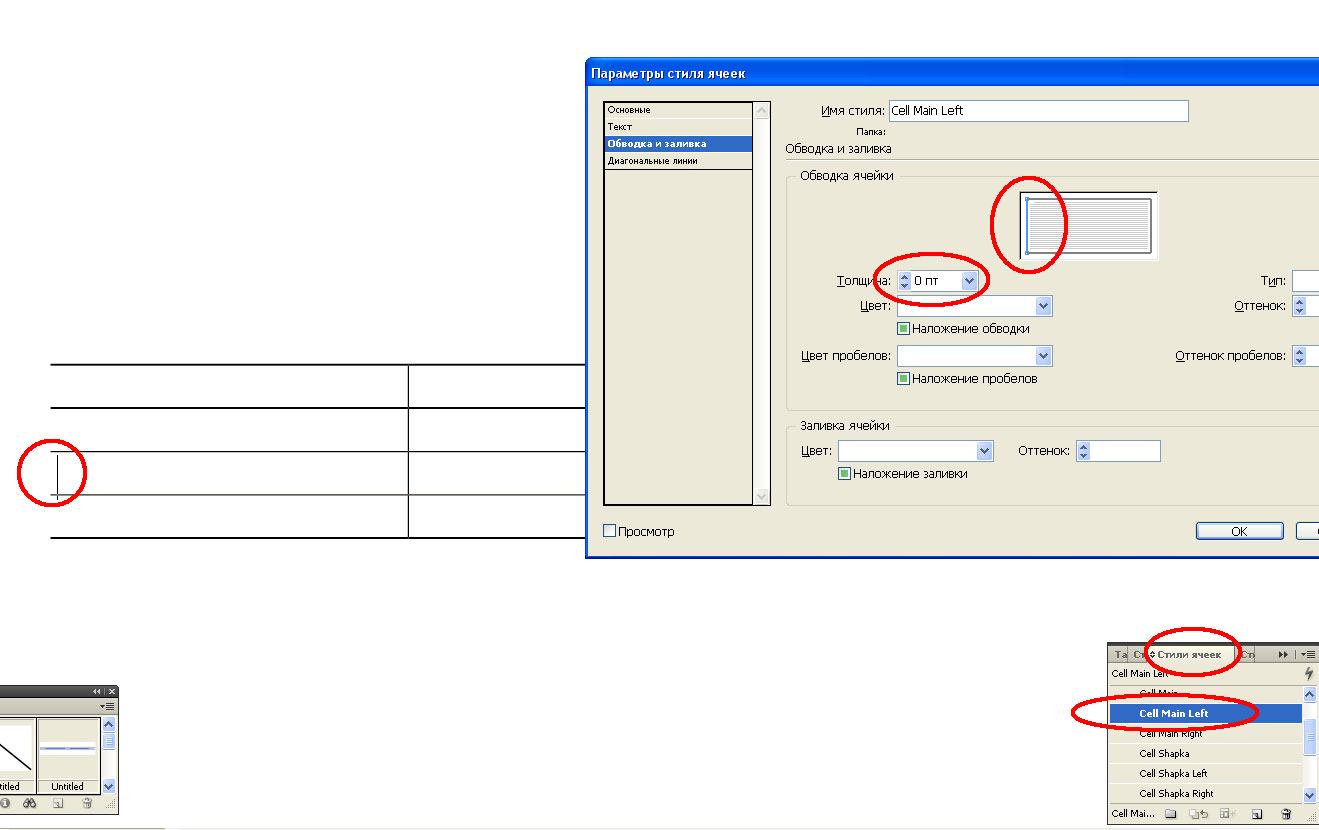The height and width of the screenshot is (830, 1319).
Task: Select Cell Main Right in the styles list
Action: click(x=1206, y=733)
